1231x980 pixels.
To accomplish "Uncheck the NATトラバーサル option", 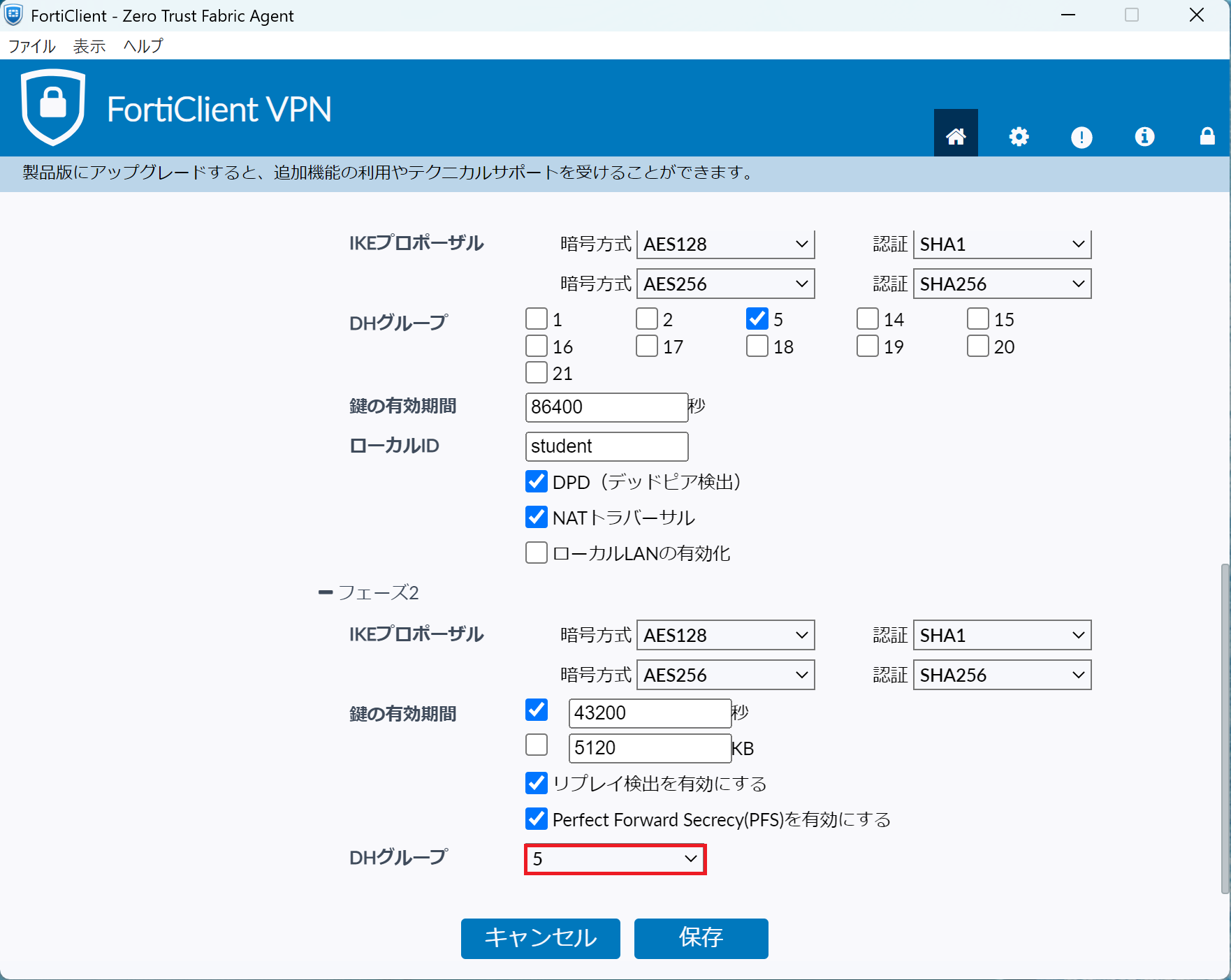I will [x=537, y=518].
